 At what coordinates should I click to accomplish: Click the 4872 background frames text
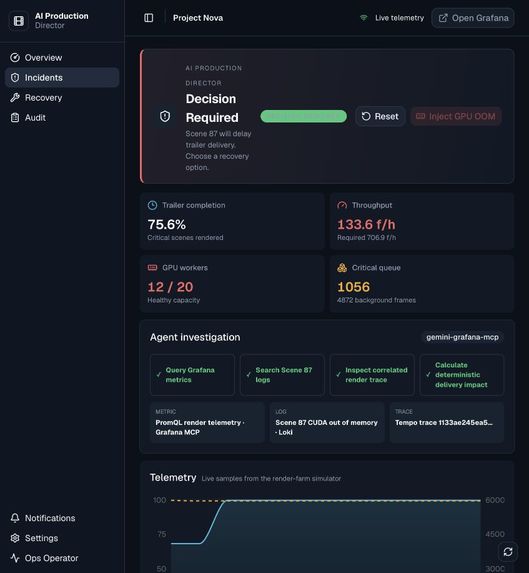tap(376, 300)
